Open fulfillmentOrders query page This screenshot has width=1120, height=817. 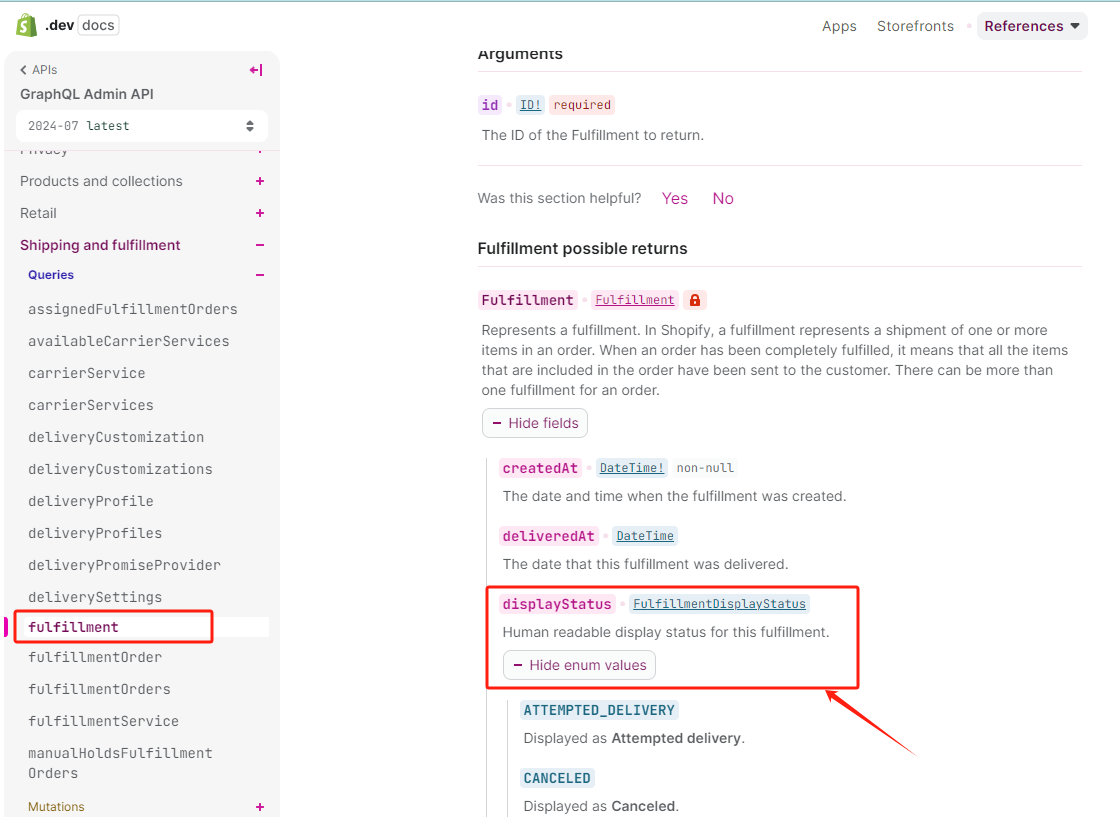pos(99,689)
